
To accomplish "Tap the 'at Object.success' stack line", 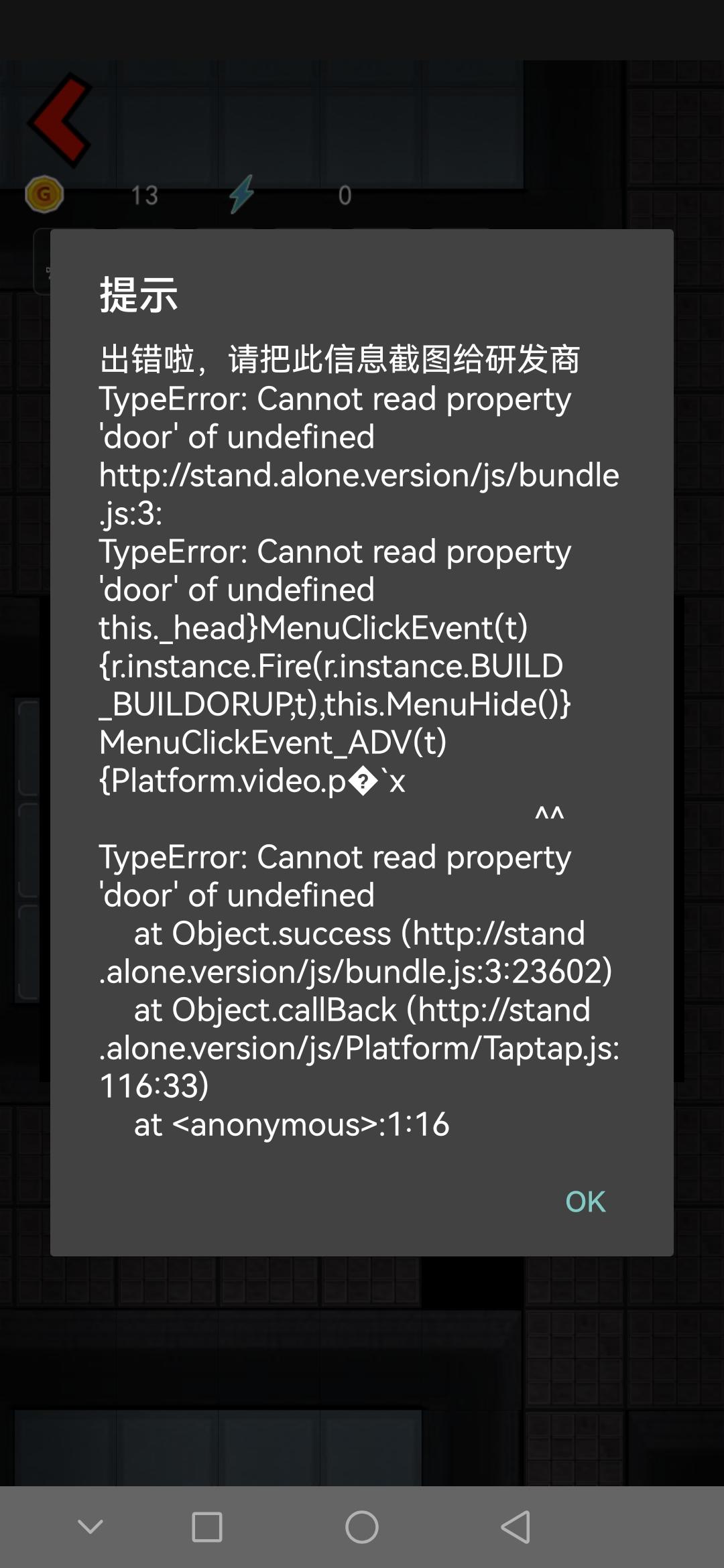I will [359, 934].
